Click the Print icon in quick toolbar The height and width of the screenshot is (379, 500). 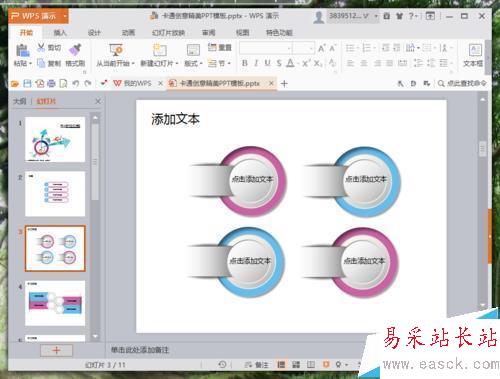click(x=51, y=83)
